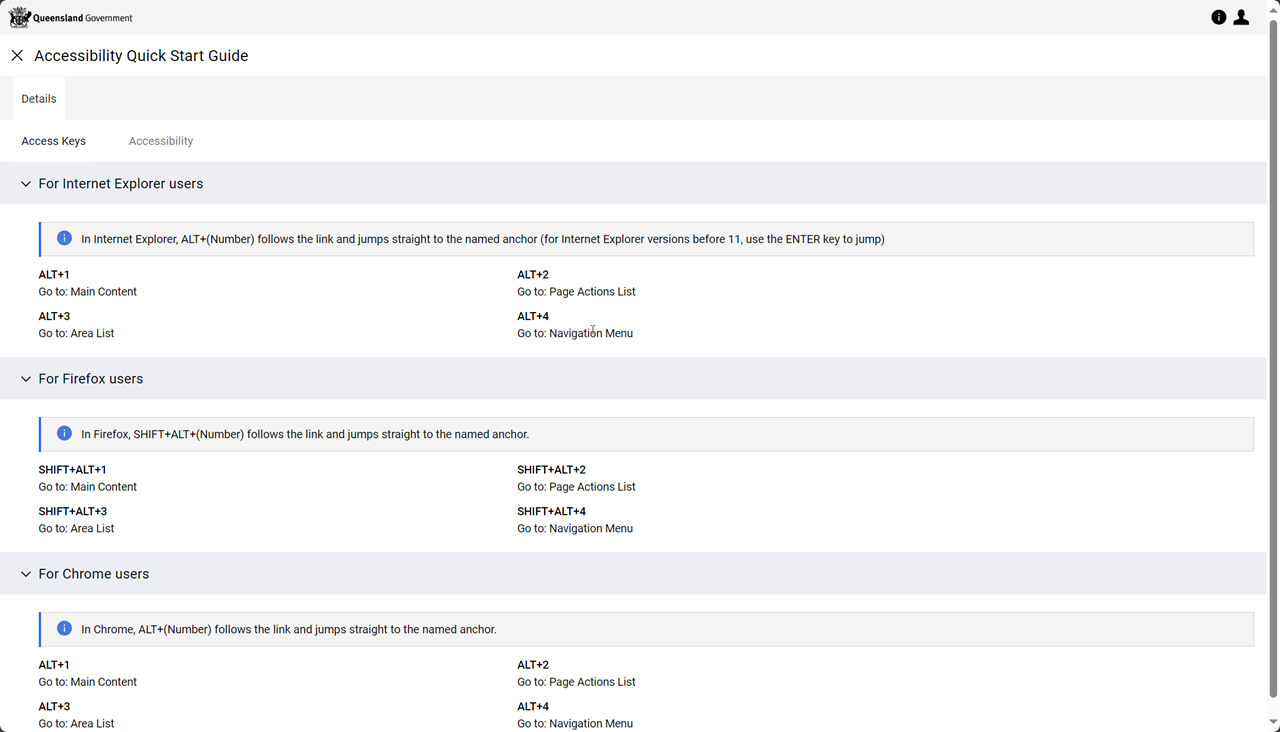Collapse the For Chrome users section

[26, 574]
